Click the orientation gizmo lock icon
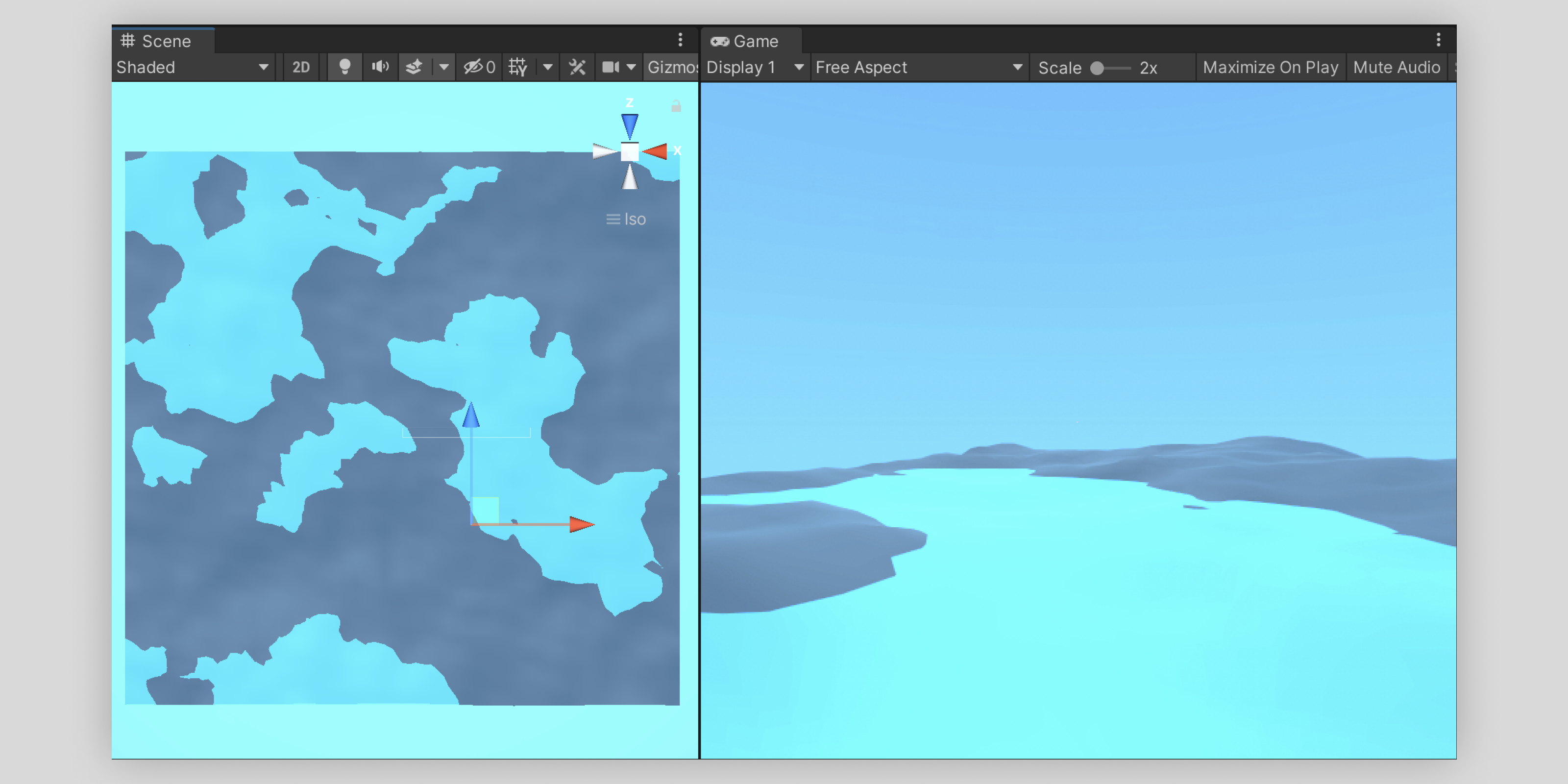This screenshot has width=1568, height=784. tap(676, 106)
